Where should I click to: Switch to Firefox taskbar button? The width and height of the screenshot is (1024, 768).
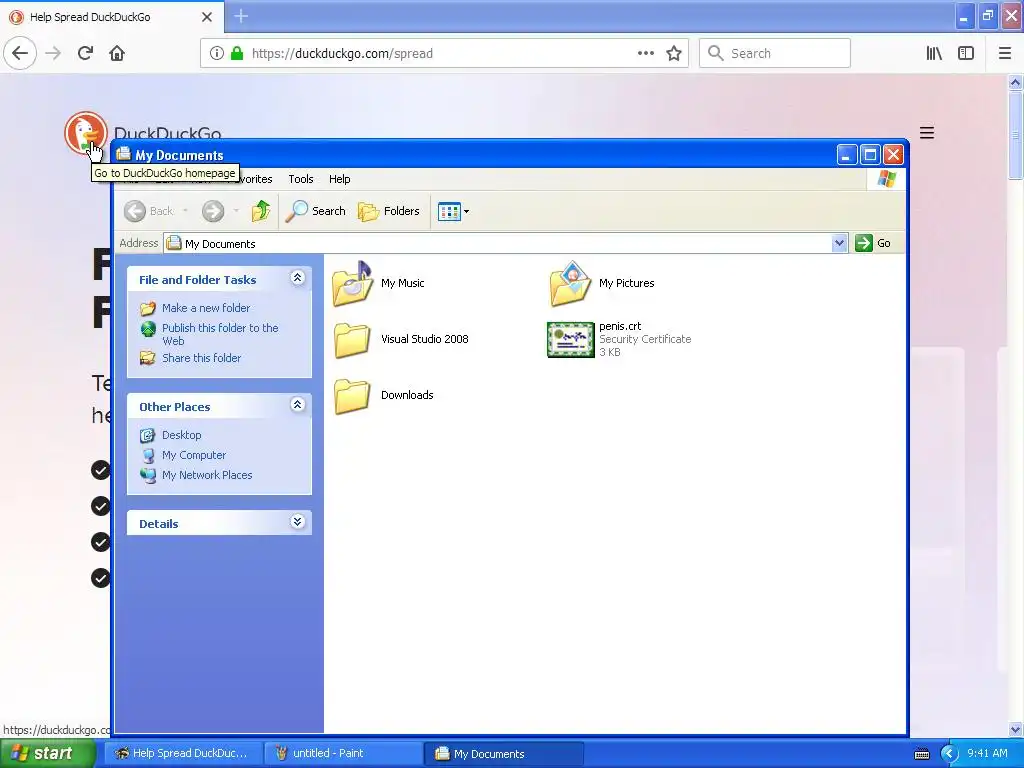pyautogui.click(x=184, y=754)
